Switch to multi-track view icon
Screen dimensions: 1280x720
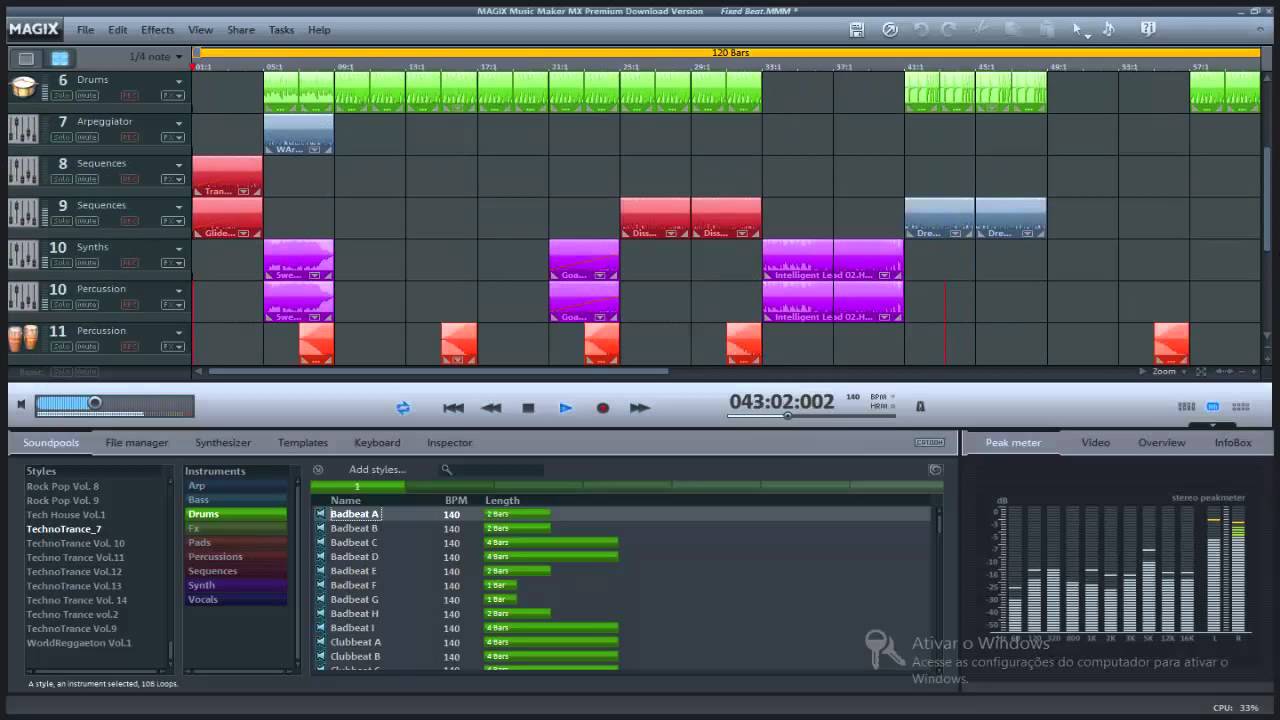(60, 58)
